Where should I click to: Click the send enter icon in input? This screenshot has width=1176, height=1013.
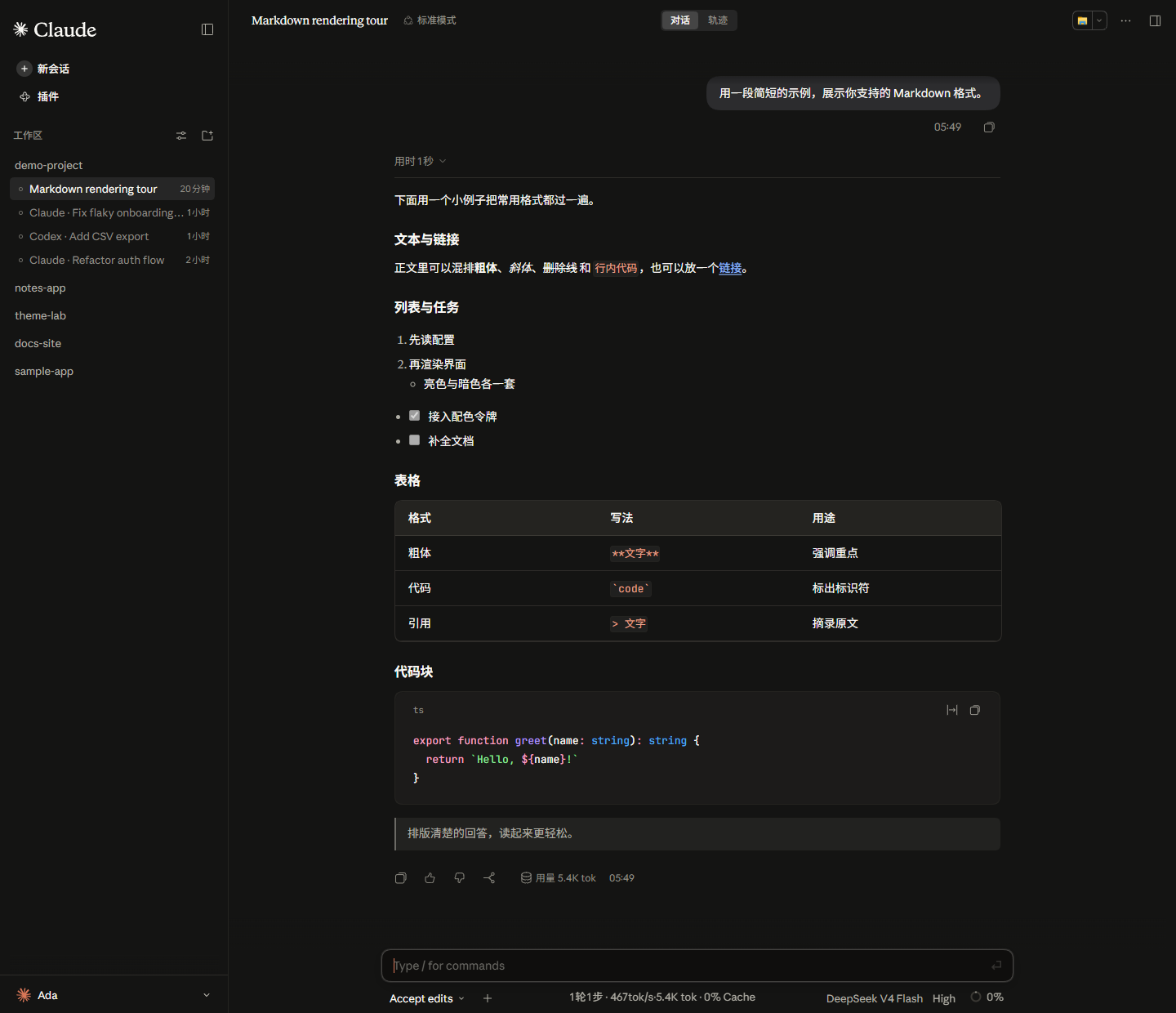pos(996,966)
